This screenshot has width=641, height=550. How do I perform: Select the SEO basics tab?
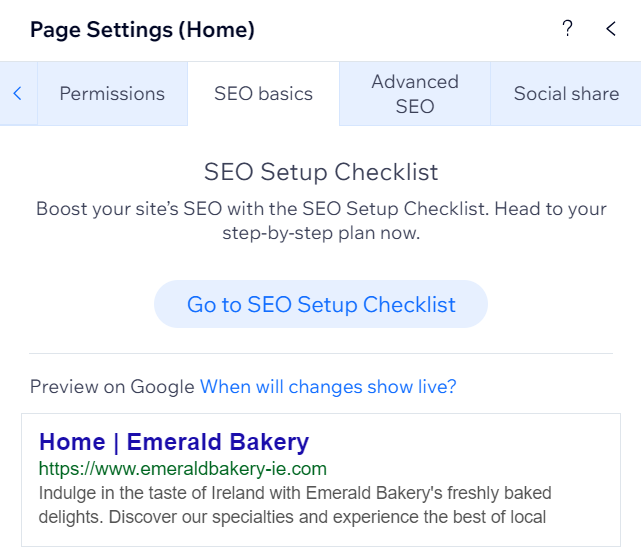pos(264,94)
